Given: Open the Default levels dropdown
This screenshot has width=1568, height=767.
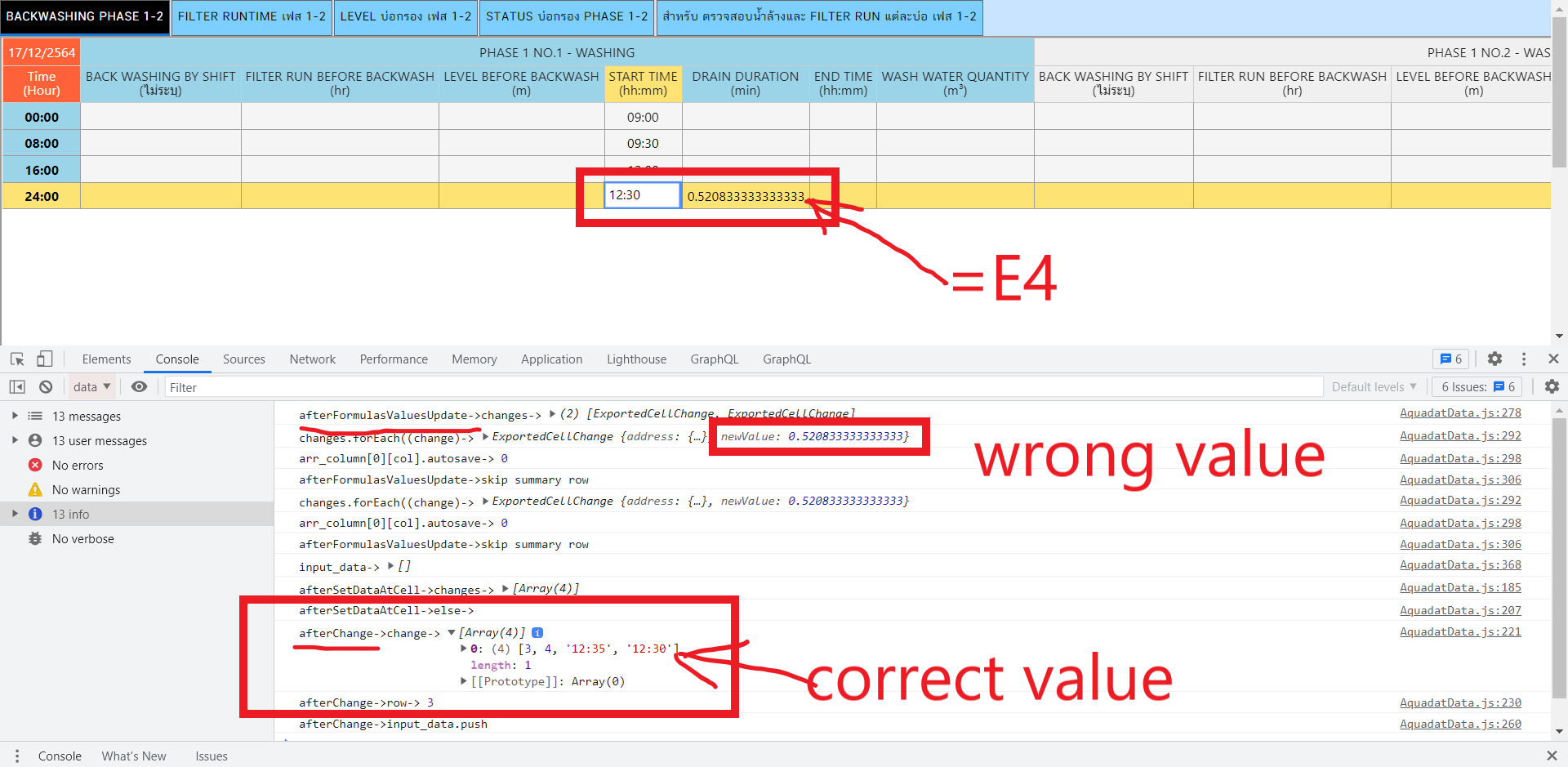Looking at the screenshot, I should coord(1374,387).
